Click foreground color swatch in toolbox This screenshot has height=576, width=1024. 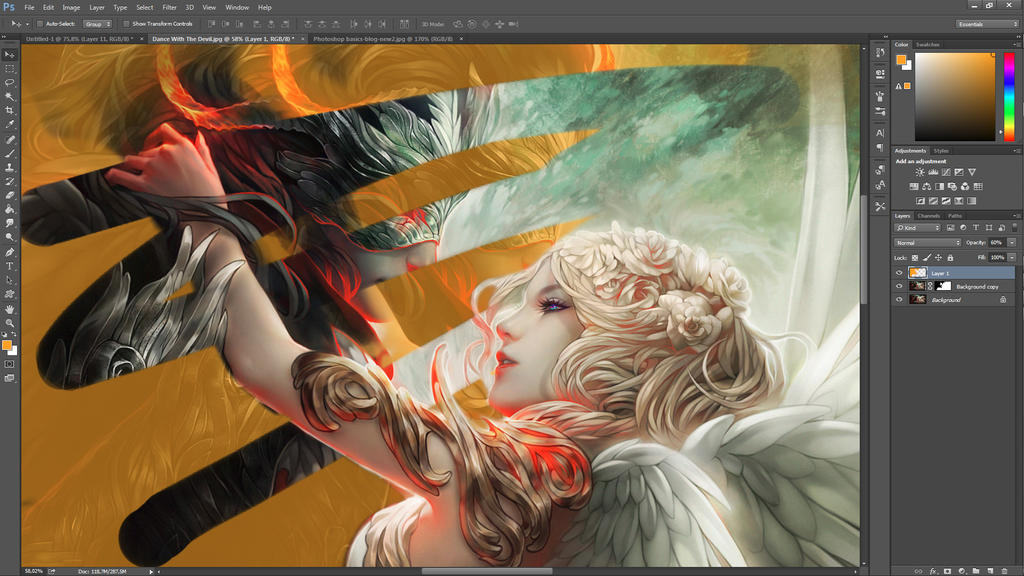click(x=7, y=345)
